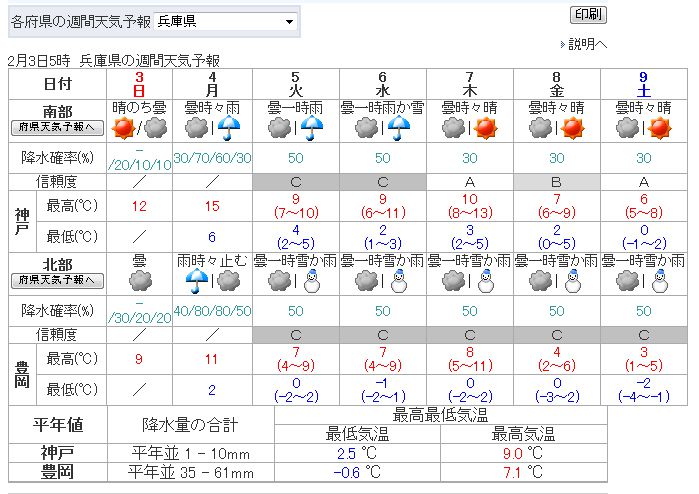Open the prefecture dropdown showing 兵庫県
The image size is (699, 494).
(x=226, y=21)
